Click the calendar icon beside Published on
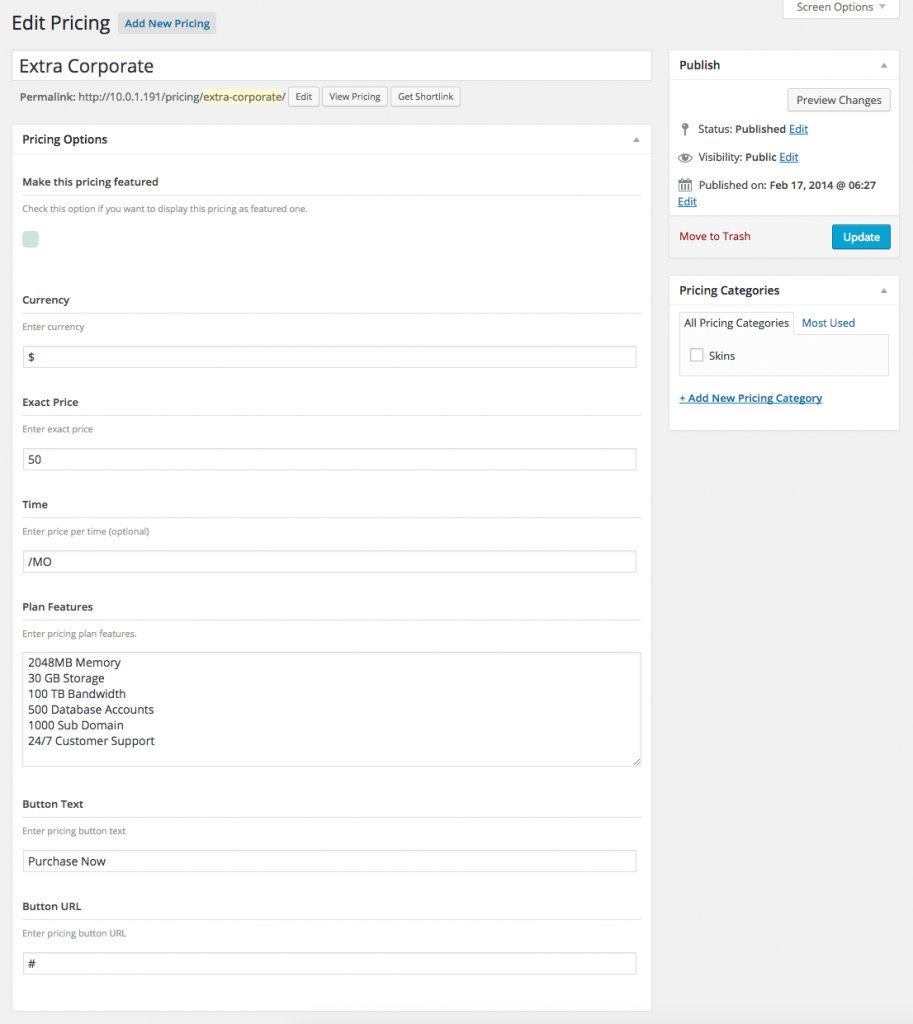Screen dimensions: 913x1024 point(685,185)
